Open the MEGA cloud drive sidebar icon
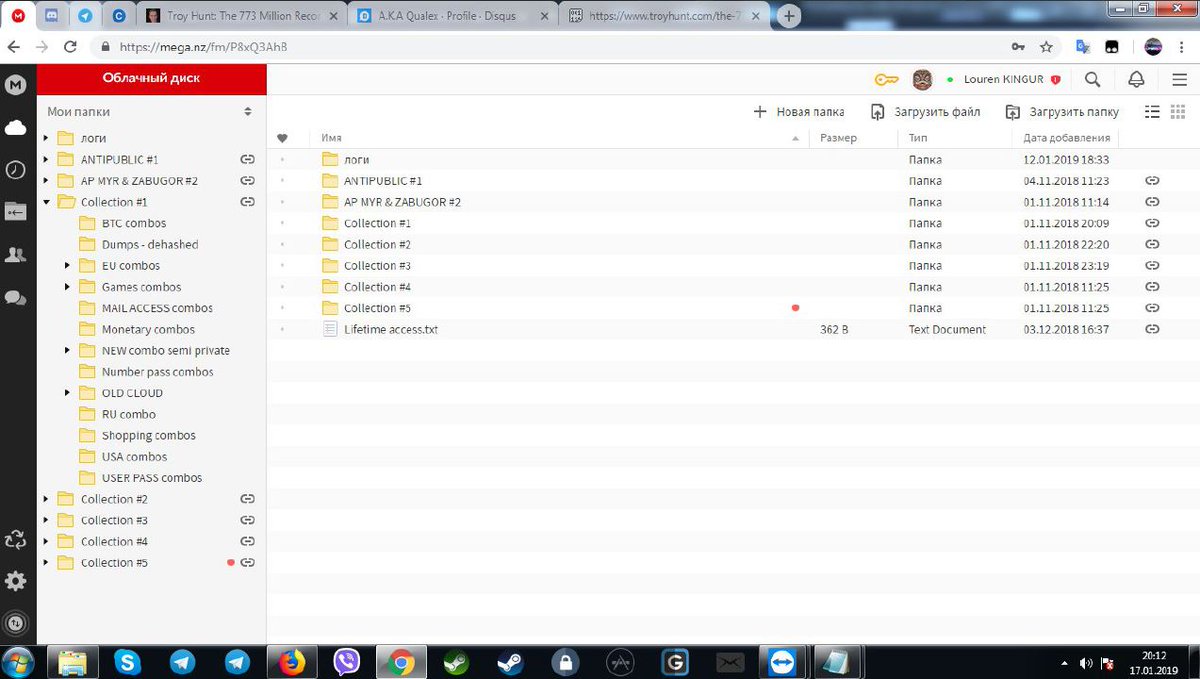 click(x=16, y=127)
